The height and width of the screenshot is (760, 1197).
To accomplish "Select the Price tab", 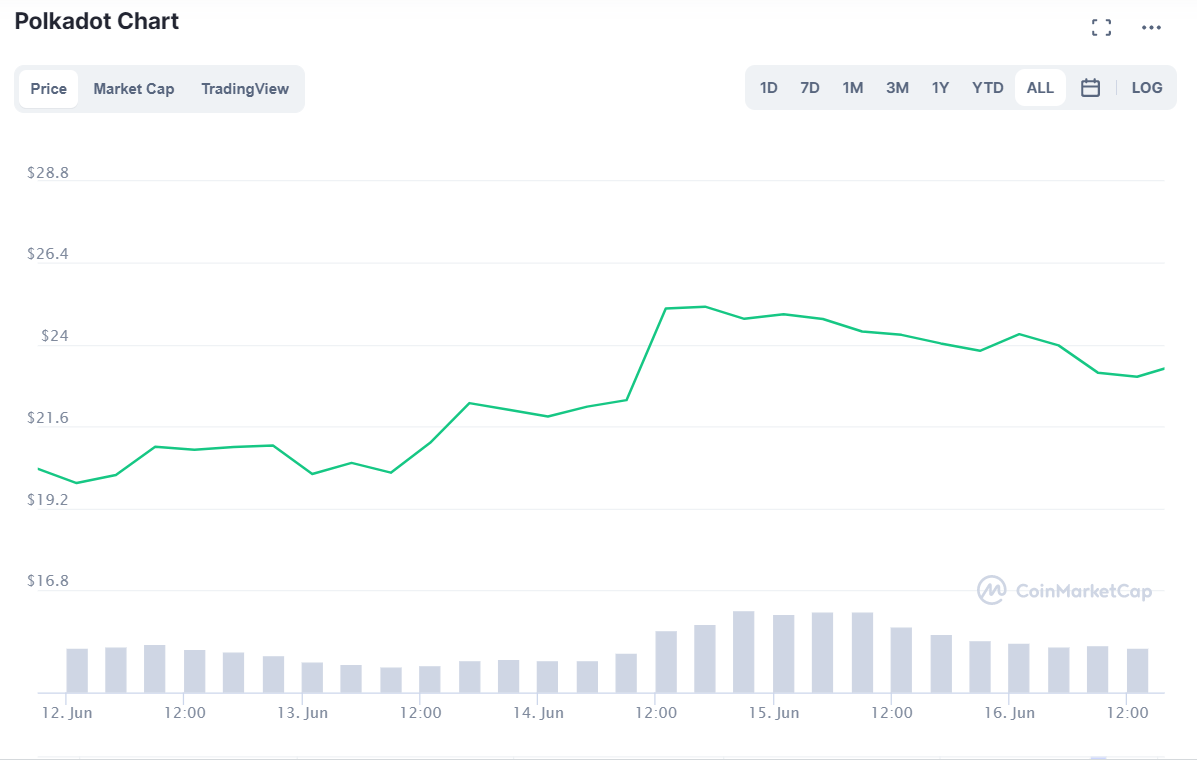I will 48,89.
